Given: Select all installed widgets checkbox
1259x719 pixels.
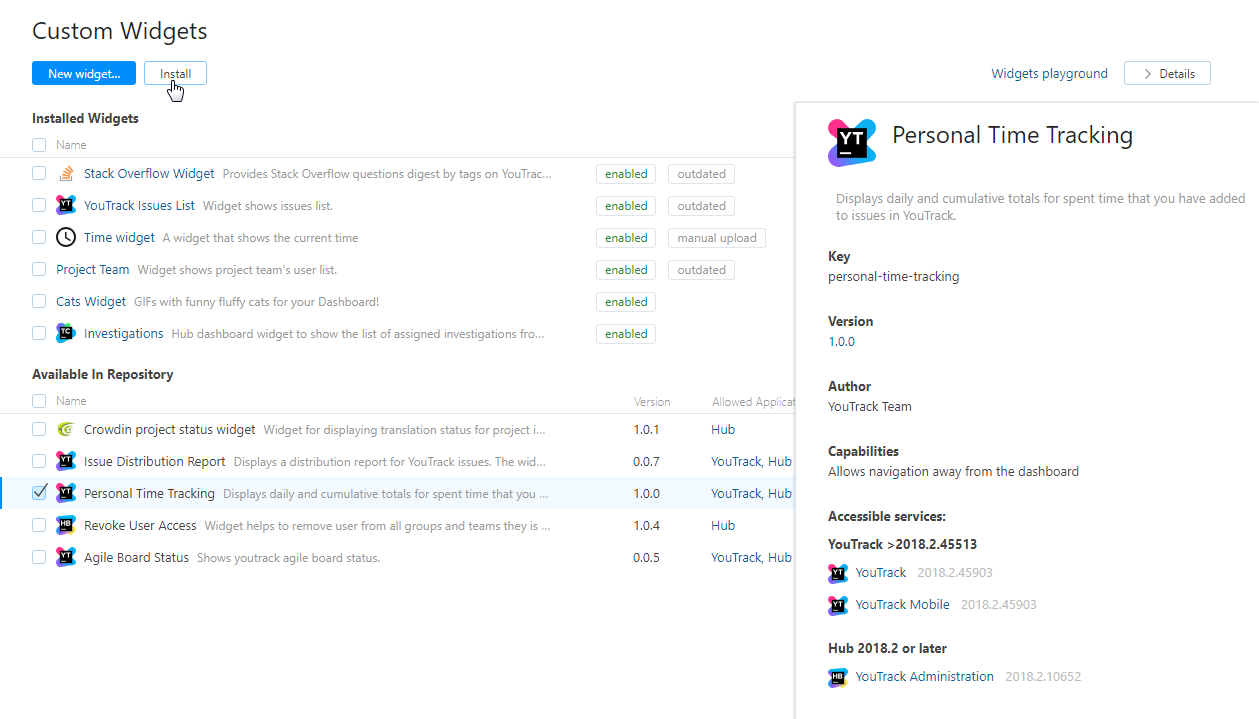Looking at the screenshot, I should (39, 145).
